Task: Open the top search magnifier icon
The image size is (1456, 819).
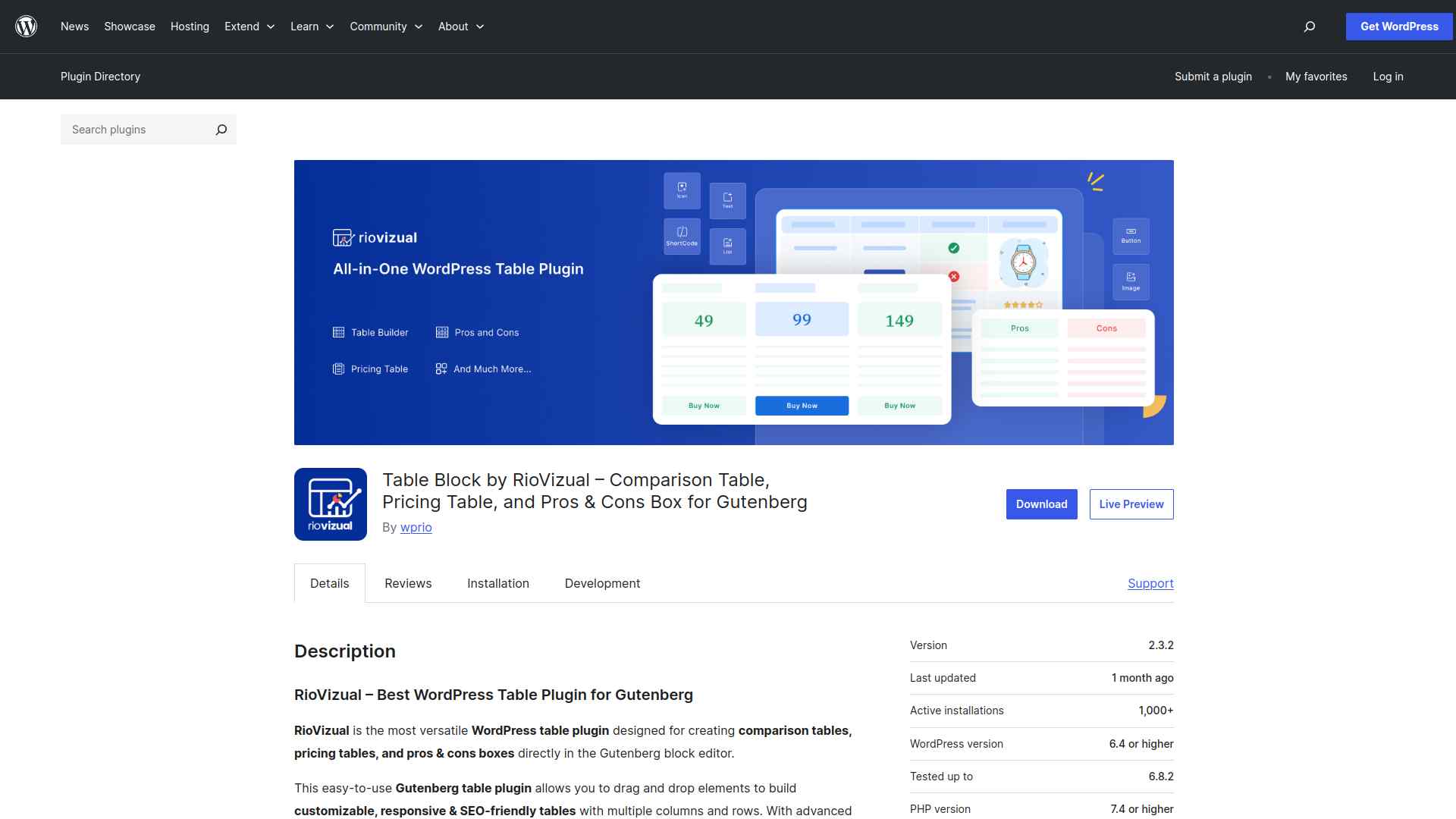Action: pos(1309,27)
